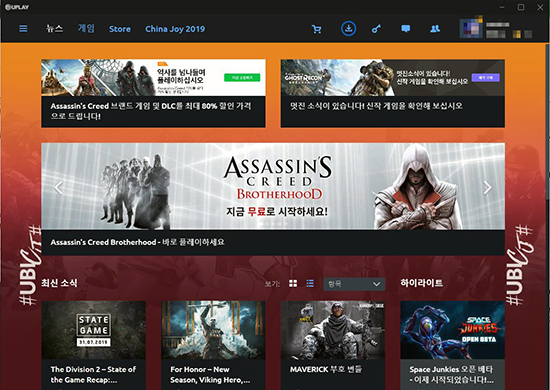550x390 pixels.
Task: Go to previous carousel banner arrow
Action: click(59, 188)
